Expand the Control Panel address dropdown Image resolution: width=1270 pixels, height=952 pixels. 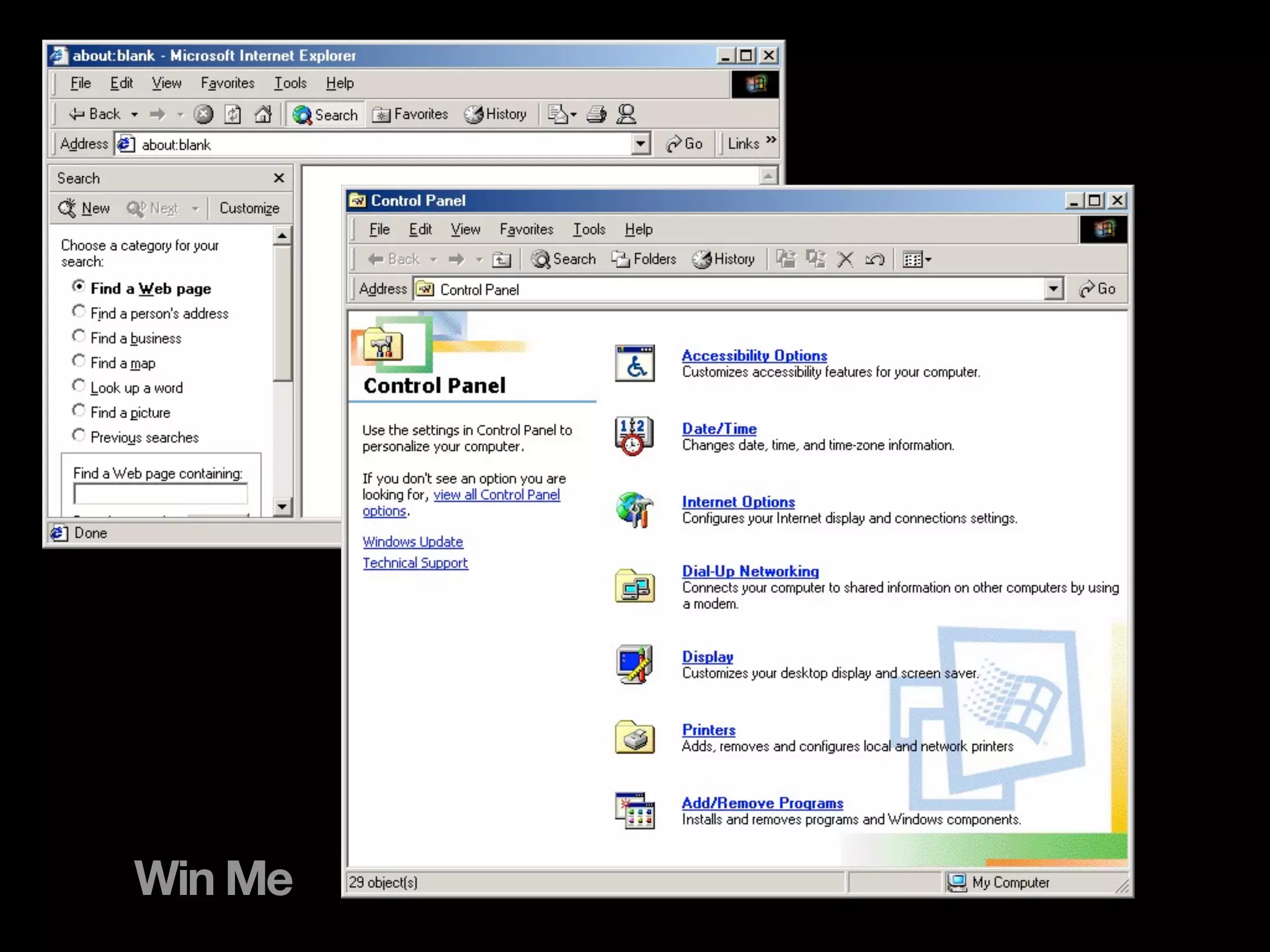(x=1053, y=289)
